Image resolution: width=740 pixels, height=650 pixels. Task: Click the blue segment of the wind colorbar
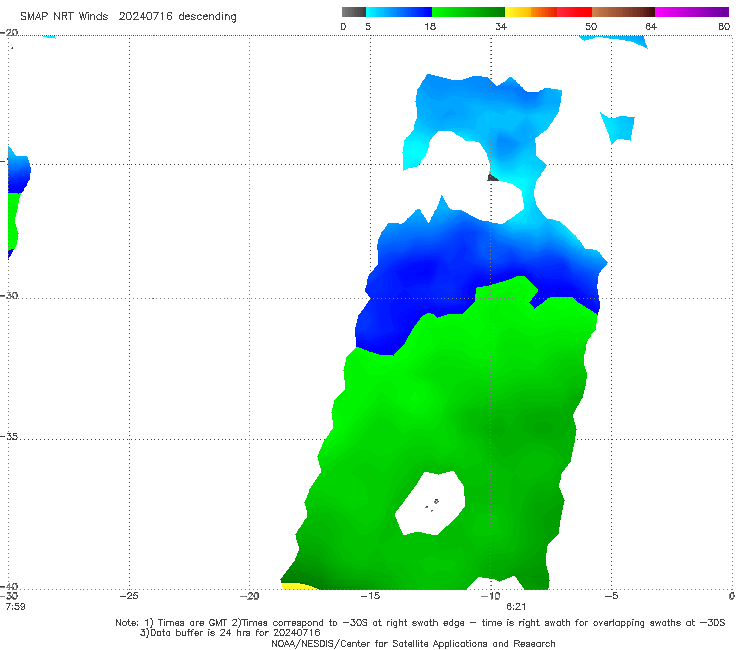399,12
